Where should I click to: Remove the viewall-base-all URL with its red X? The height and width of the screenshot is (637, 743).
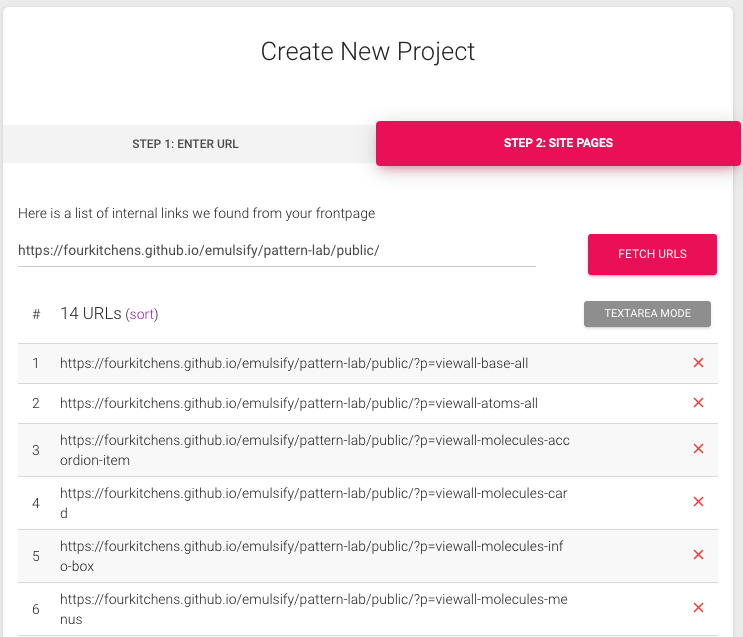698,363
